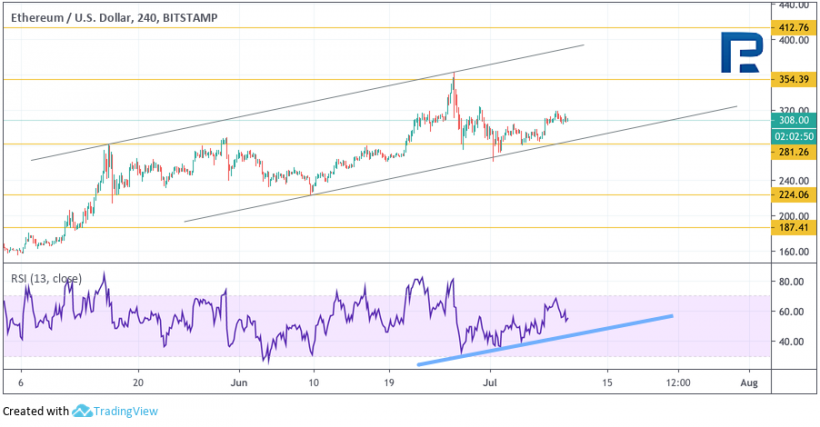The width and height of the screenshot is (820, 427).
Task: Click the TradingView cloud logo icon
Action: [82, 411]
